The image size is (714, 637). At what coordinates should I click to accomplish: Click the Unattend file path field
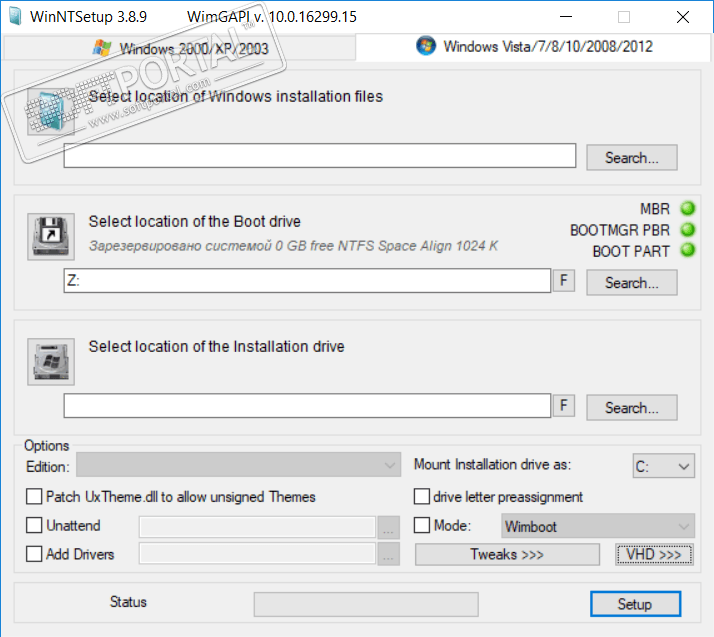tap(257, 527)
